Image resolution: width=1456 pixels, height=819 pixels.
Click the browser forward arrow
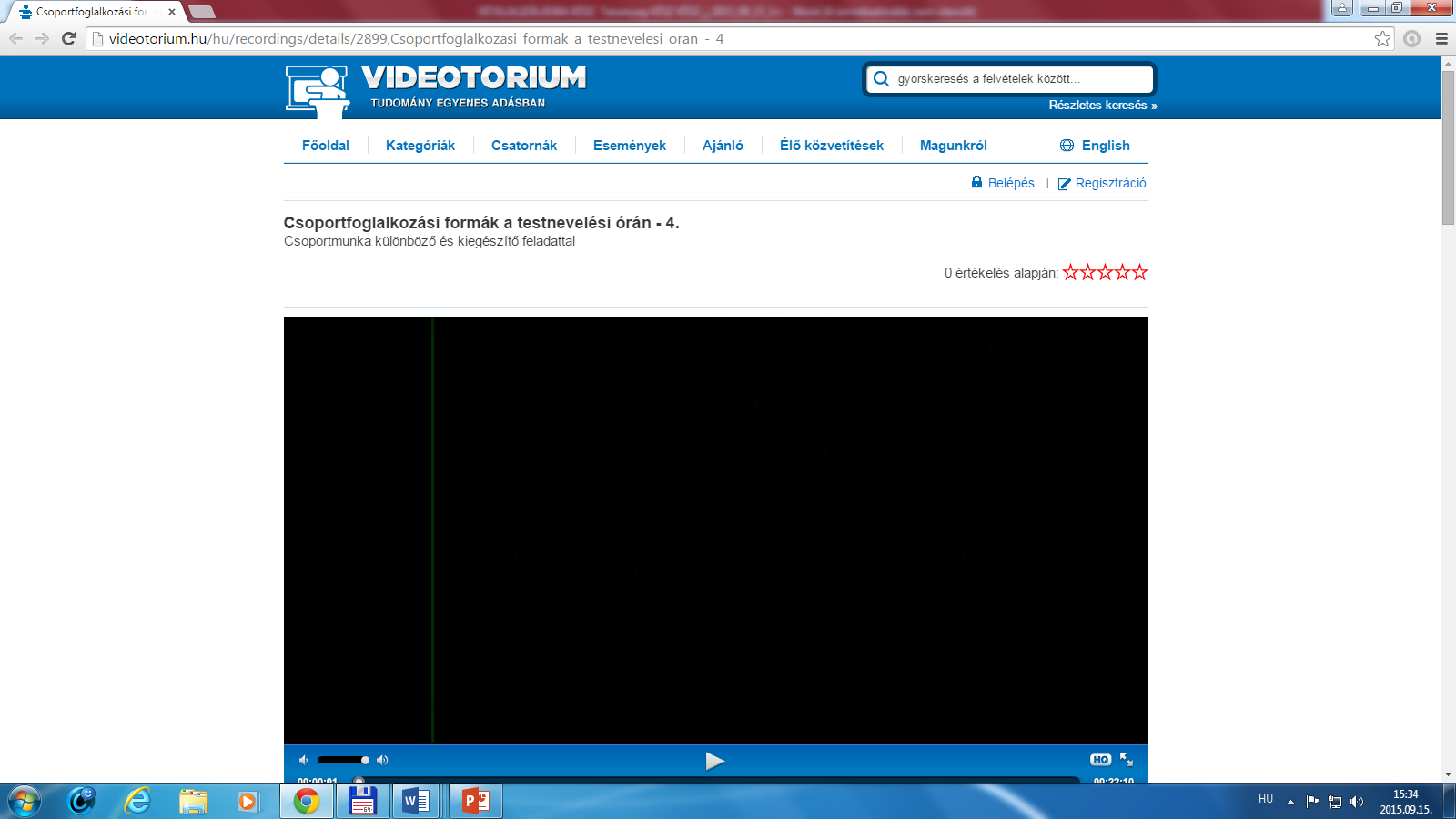pos(42,38)
